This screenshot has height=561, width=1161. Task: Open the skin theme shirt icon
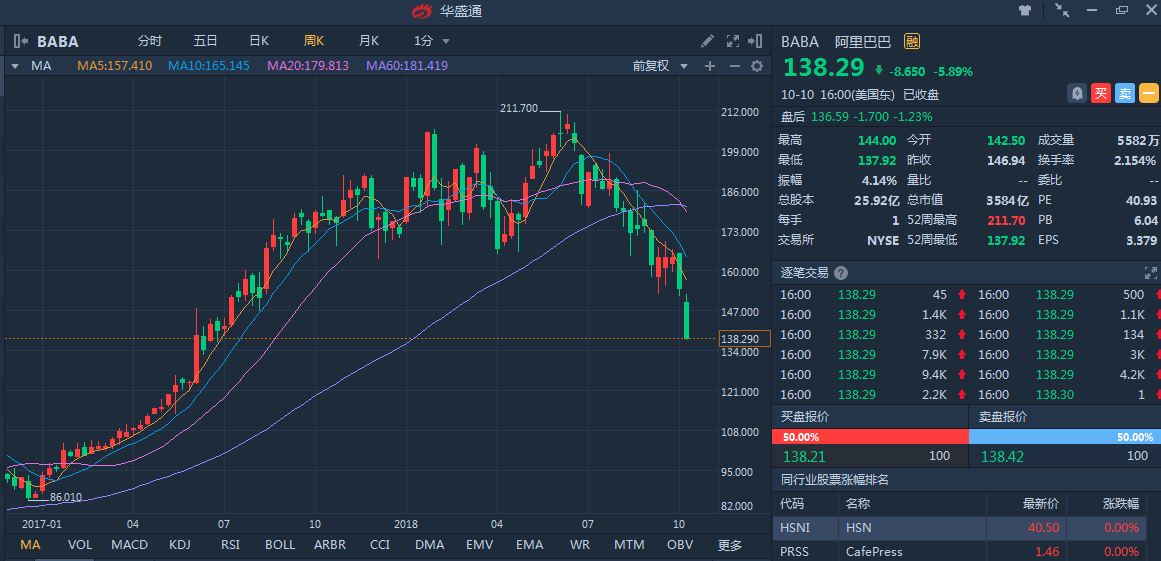1024,11
